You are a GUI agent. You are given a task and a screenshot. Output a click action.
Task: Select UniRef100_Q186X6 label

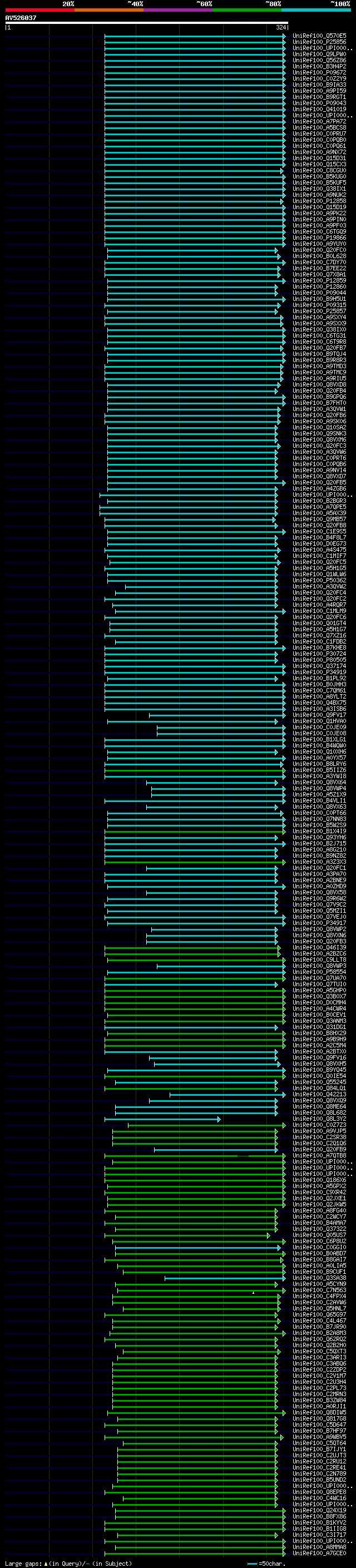click(x=319, y=1180)
